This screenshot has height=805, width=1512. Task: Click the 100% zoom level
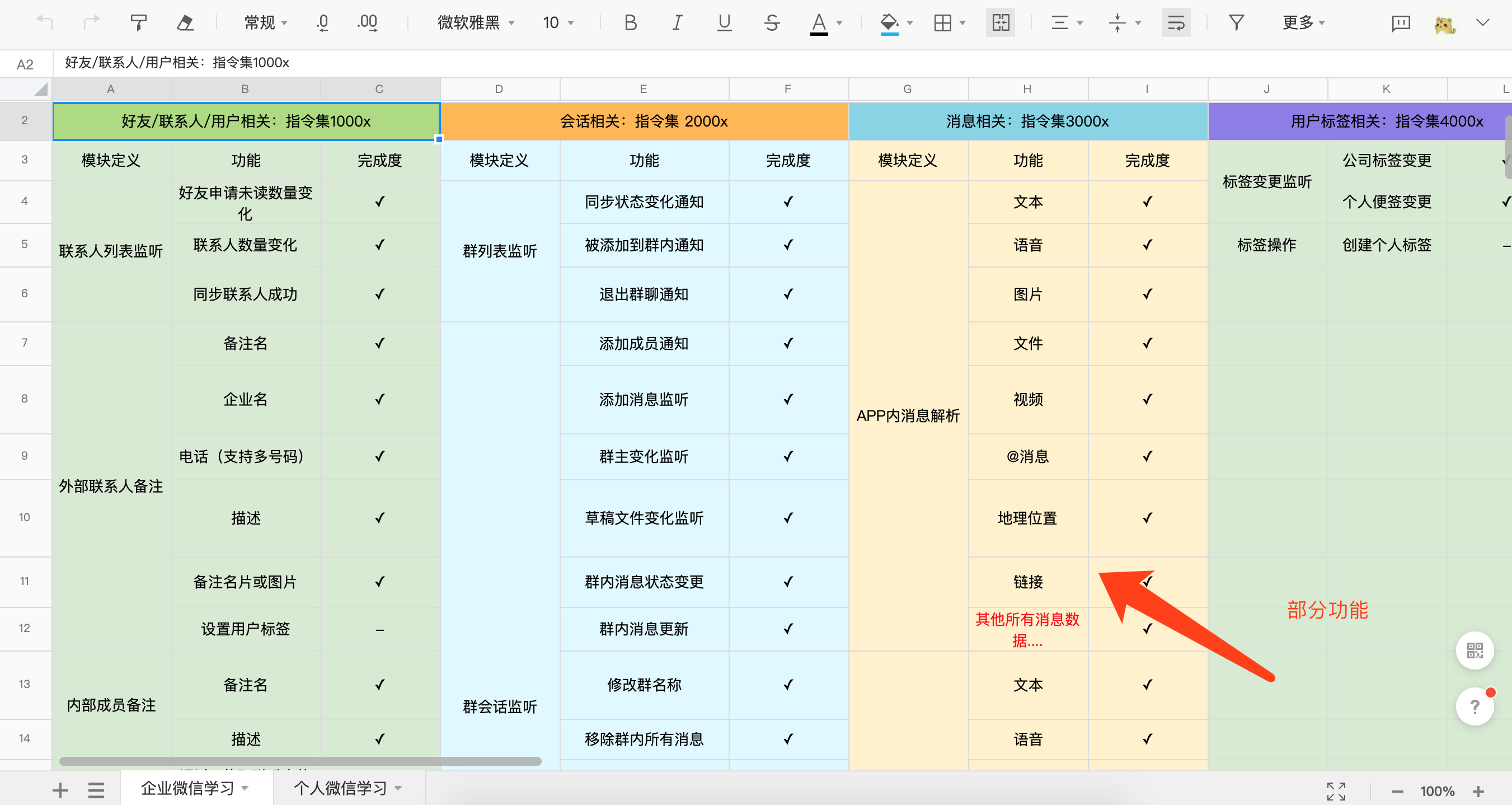pyautogui.click(x=1438, y=792)
